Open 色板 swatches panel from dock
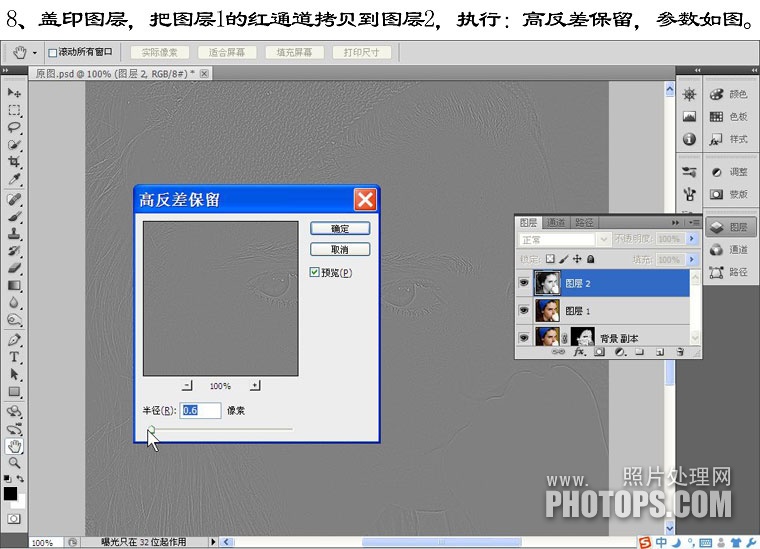760x549 pixels. point(729,116)
